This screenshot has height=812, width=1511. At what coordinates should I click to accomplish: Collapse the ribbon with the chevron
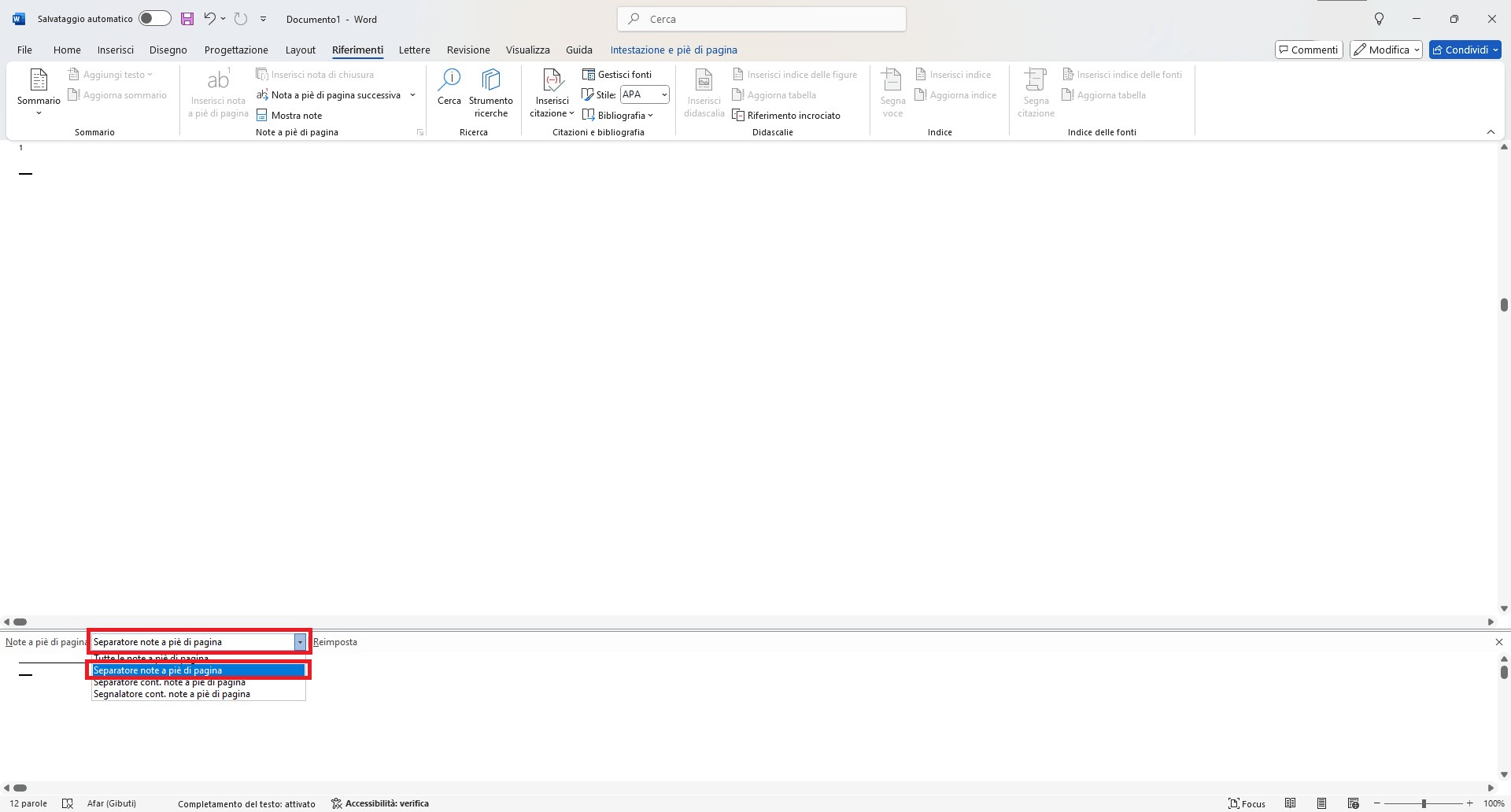(x=1491, y=132)
